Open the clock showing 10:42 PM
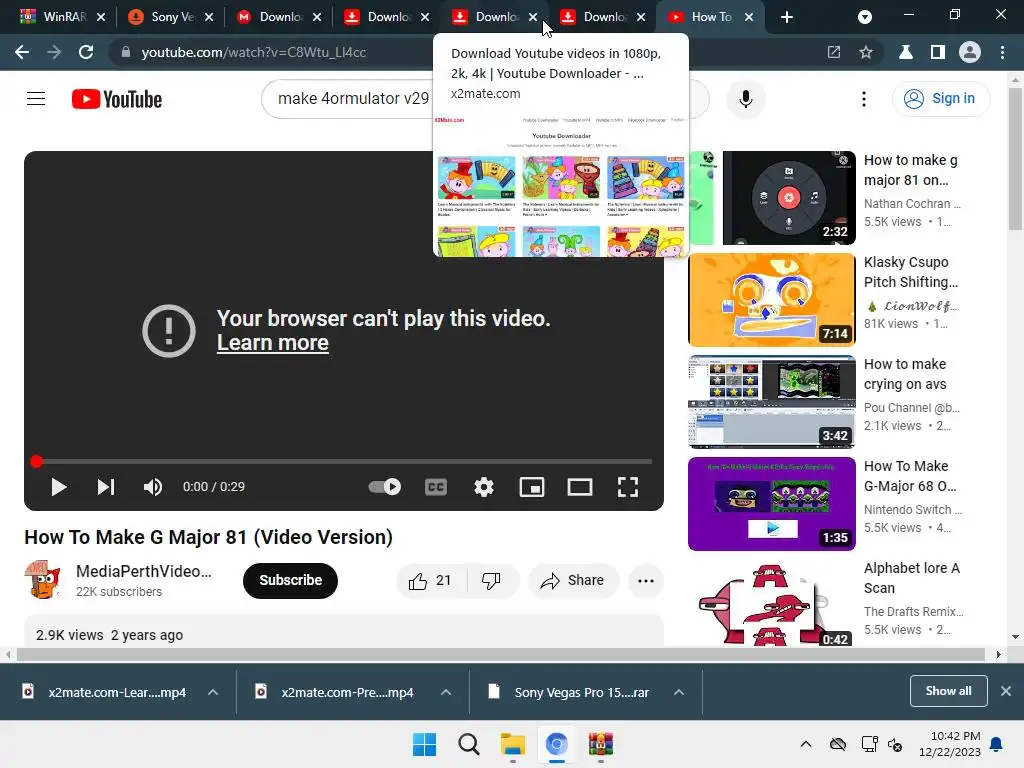This screenshot has height=768, width=1024. [950, 744]
